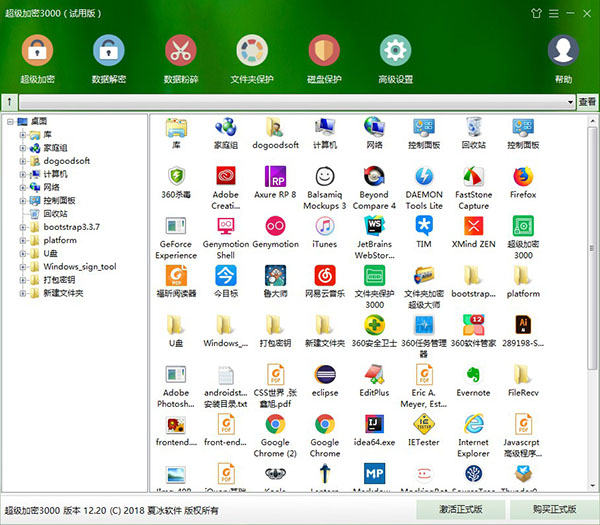Select 回收站 in the folder tree
The image size is (600, 525).
coord(55,214)
